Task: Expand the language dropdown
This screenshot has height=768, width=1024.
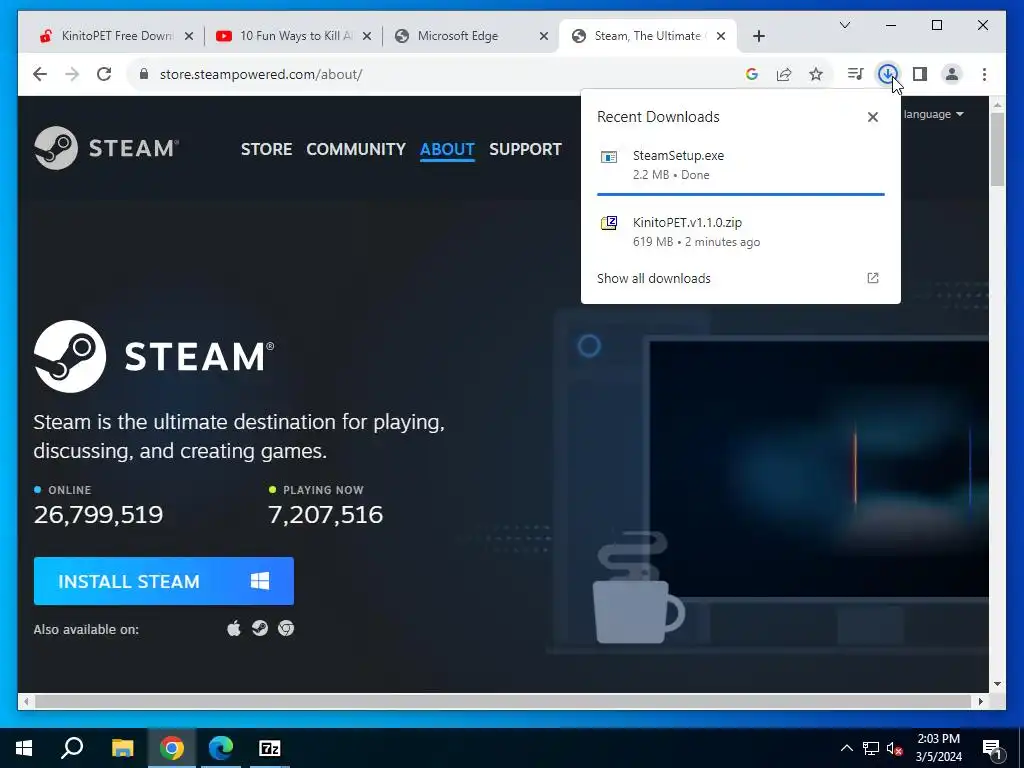Action: pyautogui.click(x=933, y=114)
